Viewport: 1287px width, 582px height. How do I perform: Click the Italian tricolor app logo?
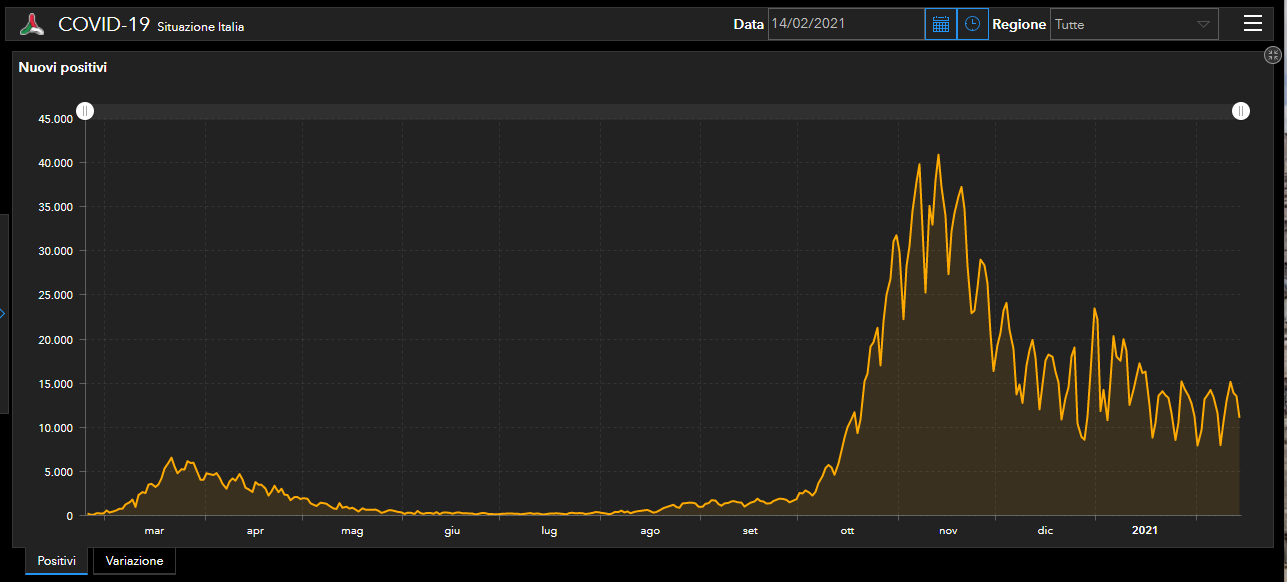pyautogui.click(x=33, y=25)
